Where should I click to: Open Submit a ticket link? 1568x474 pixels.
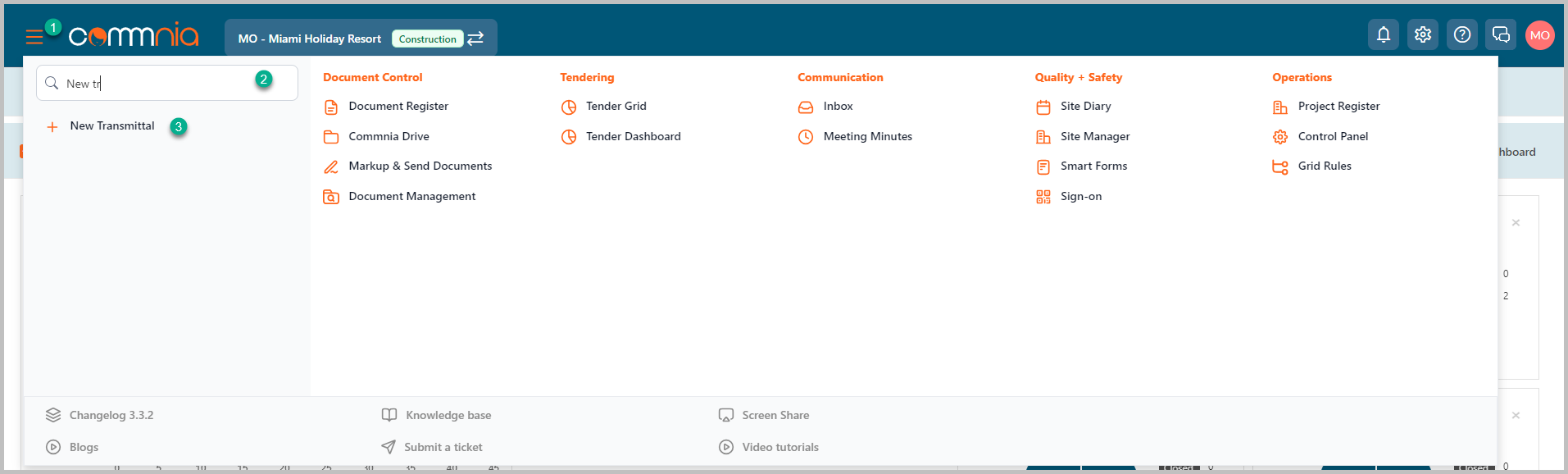tap(443, 448)
